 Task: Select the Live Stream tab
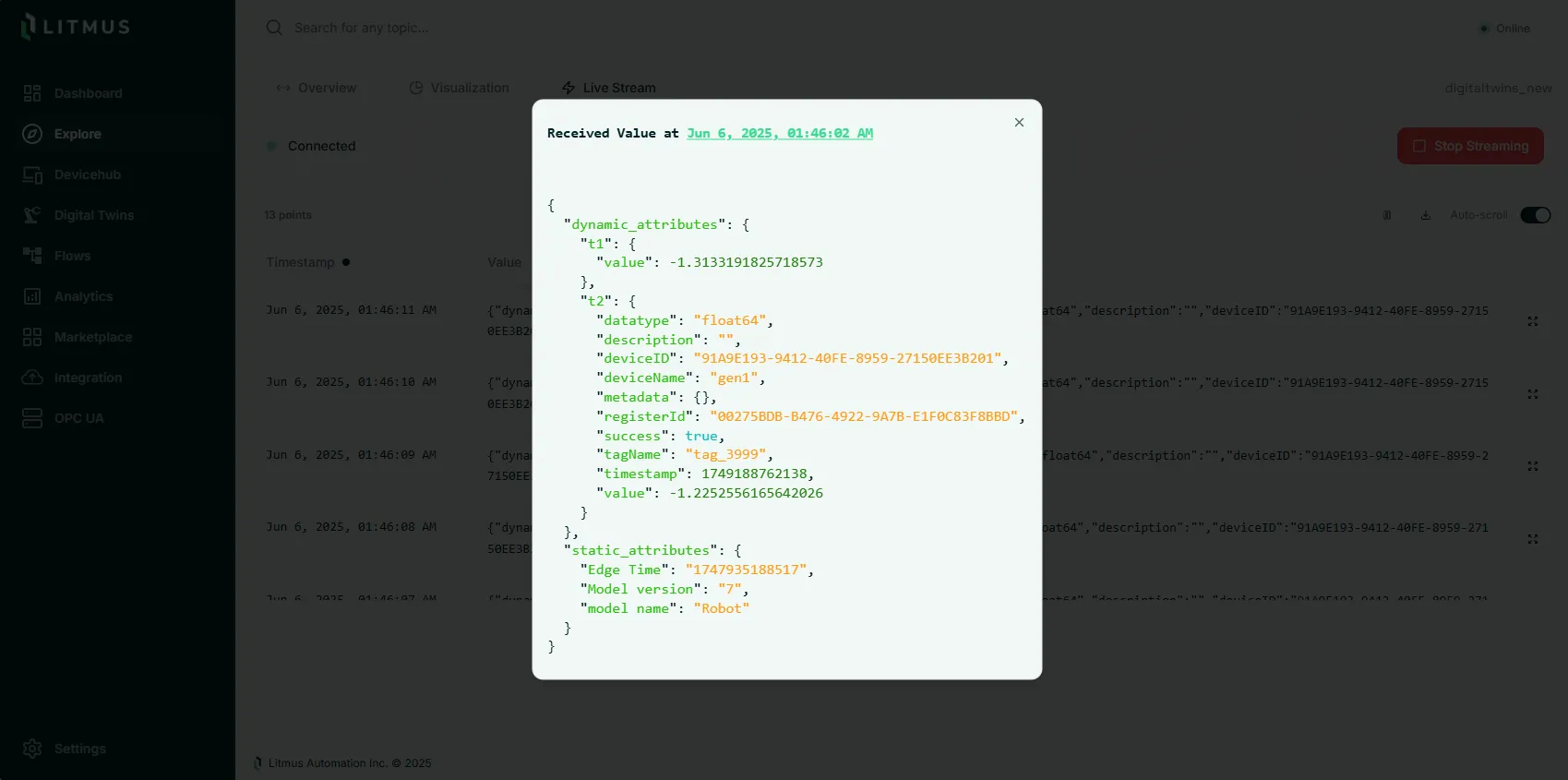(x=609, y=88)
